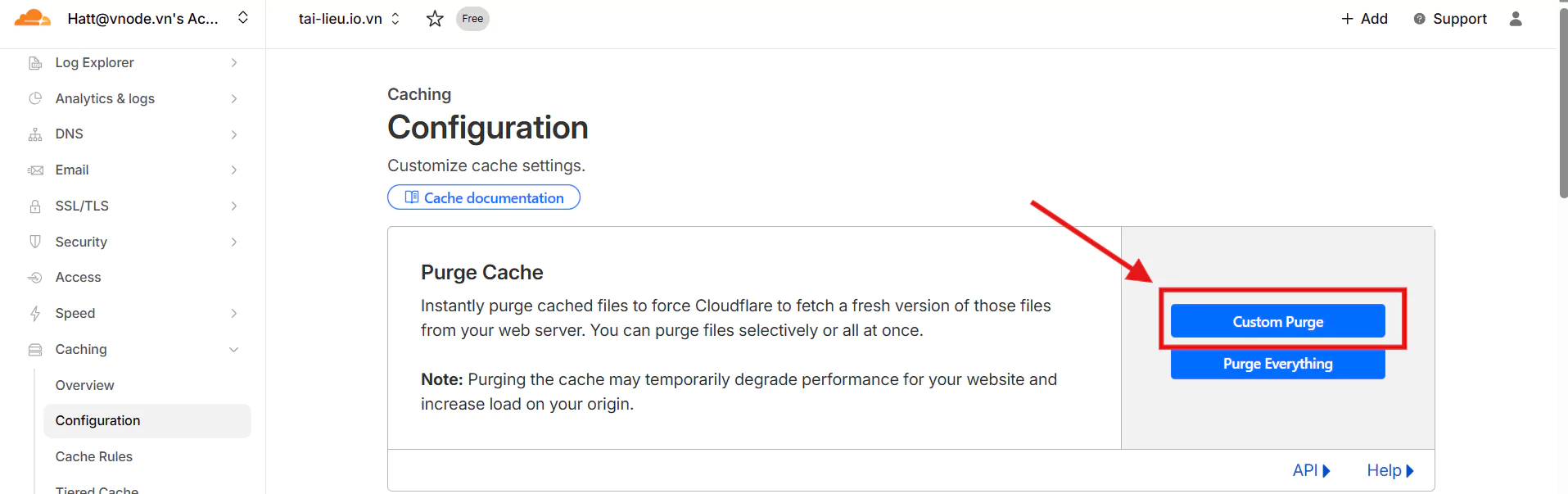Click the DNS sidebar icon

click(35, 134)
